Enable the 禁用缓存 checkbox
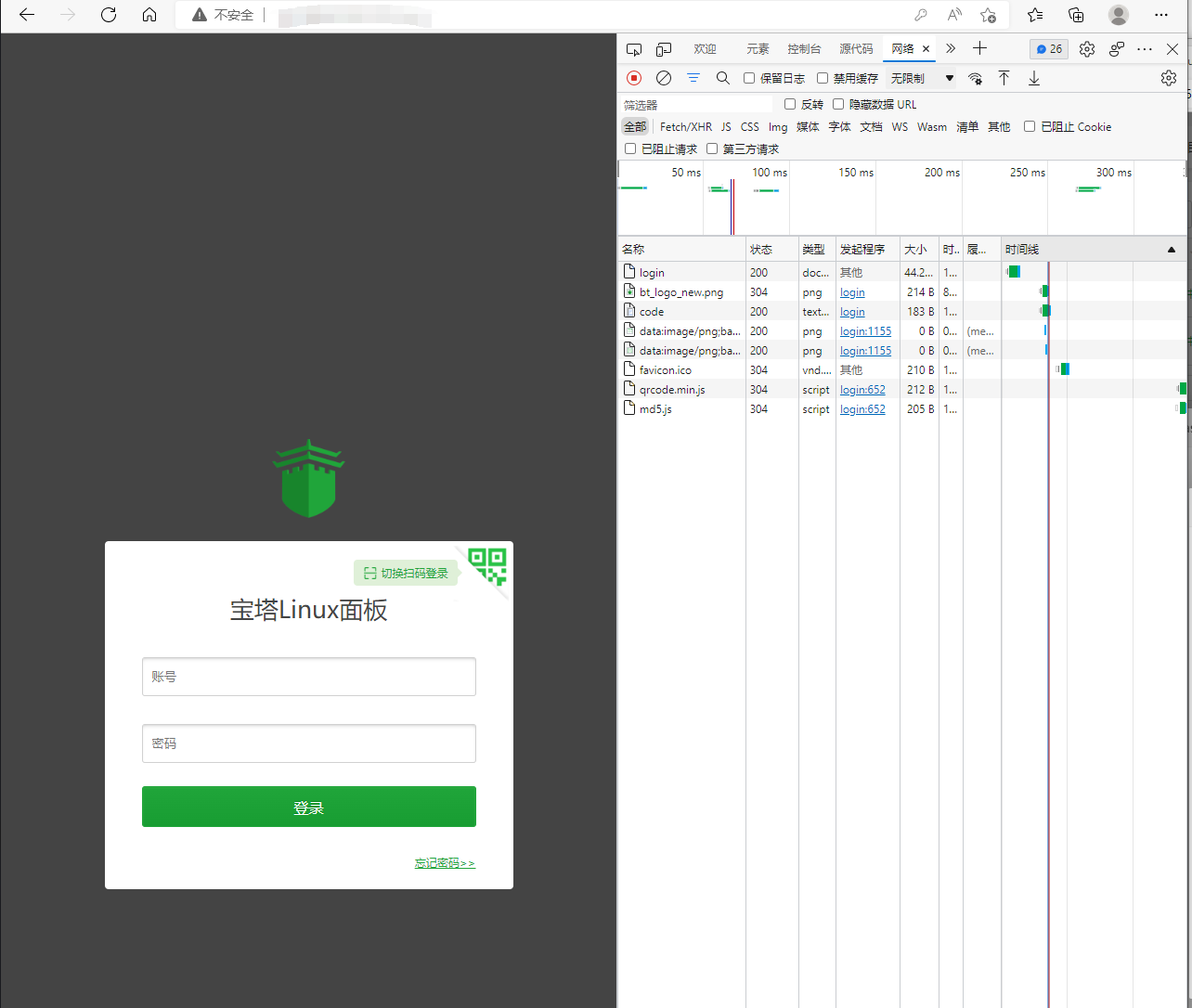The image size is (1192, 1008). pos(823,78)
